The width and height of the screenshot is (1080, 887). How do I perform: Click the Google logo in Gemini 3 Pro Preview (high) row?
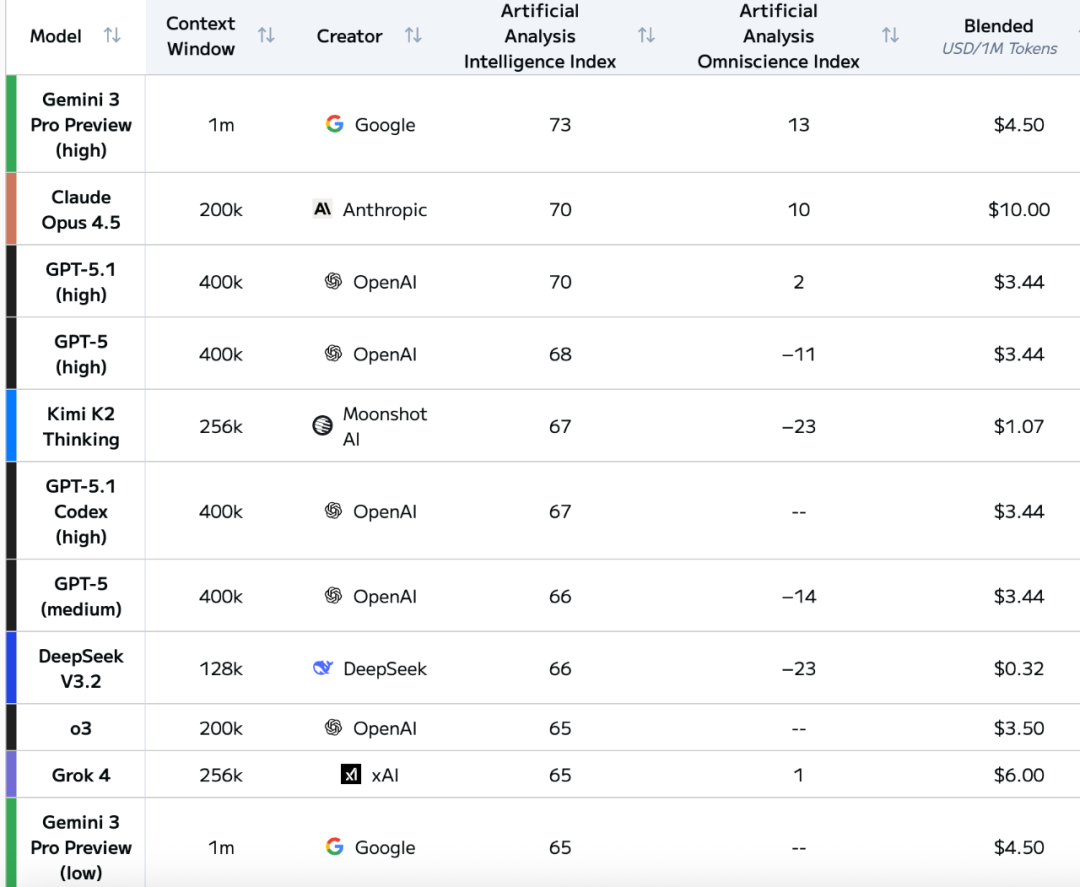(x=334, y=124)
